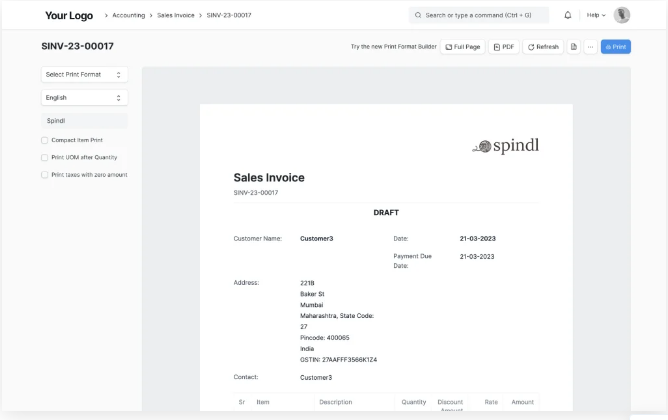Image resolution: width=668 pixels, height=420 pixels.
Task: Click the Amount column header
Action: click(522, 402)
